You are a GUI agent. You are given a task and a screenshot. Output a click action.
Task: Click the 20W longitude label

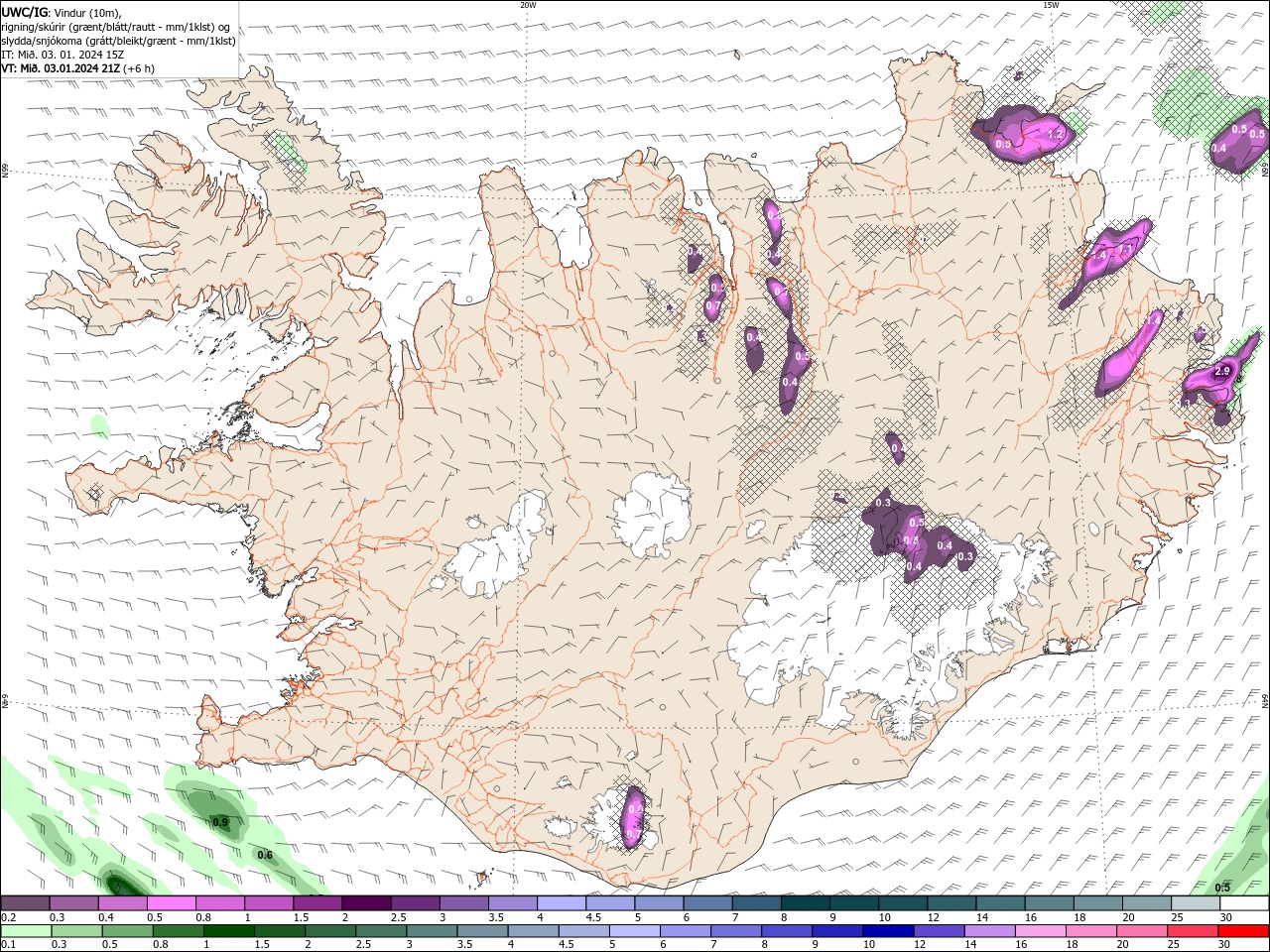[x=528, y=5]
